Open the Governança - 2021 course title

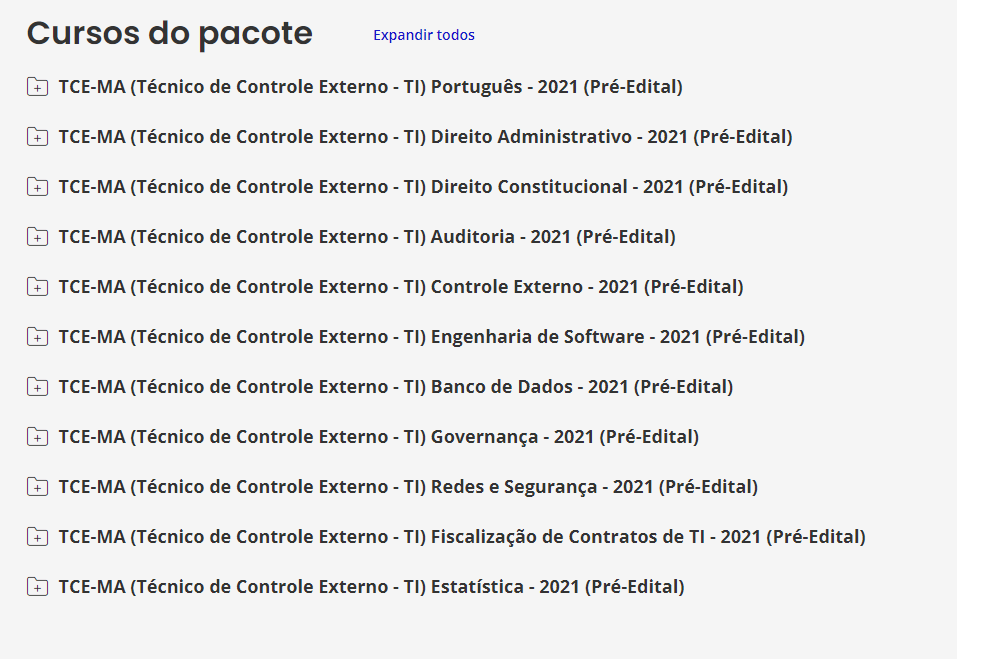pos(379,437)
